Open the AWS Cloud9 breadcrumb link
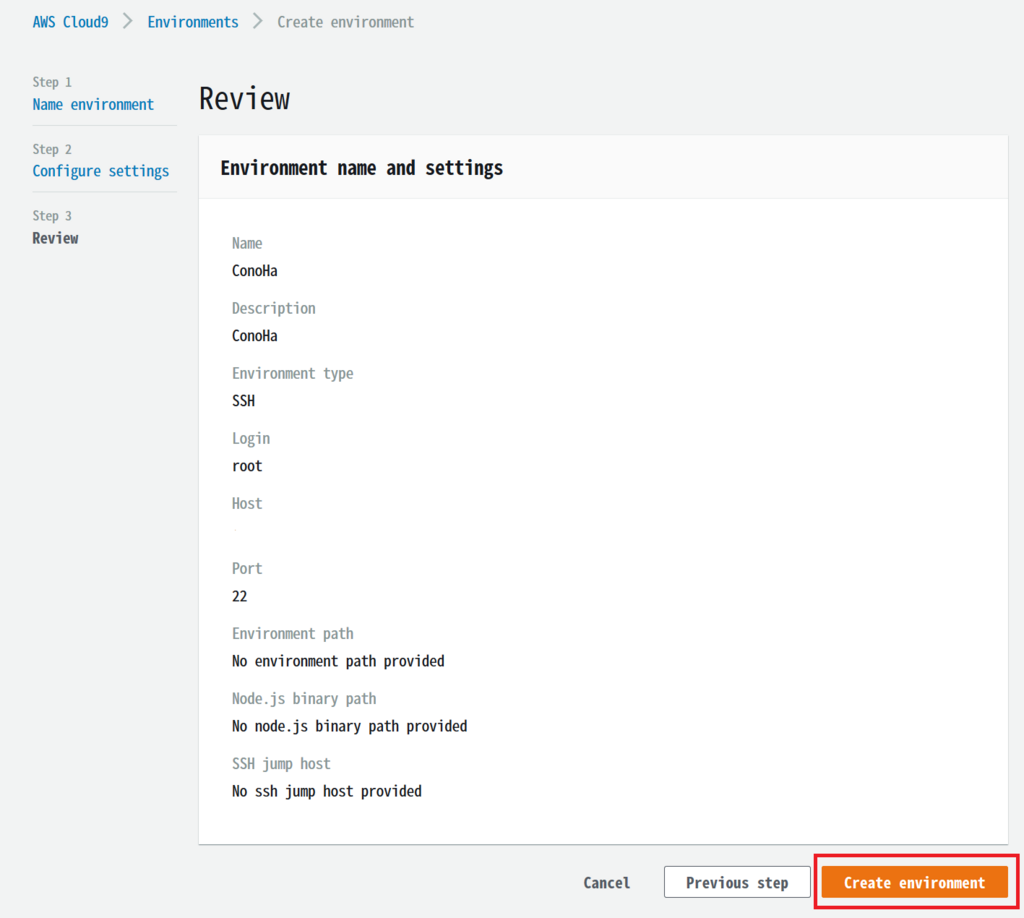1024x918 pixels. pos(71,22)
